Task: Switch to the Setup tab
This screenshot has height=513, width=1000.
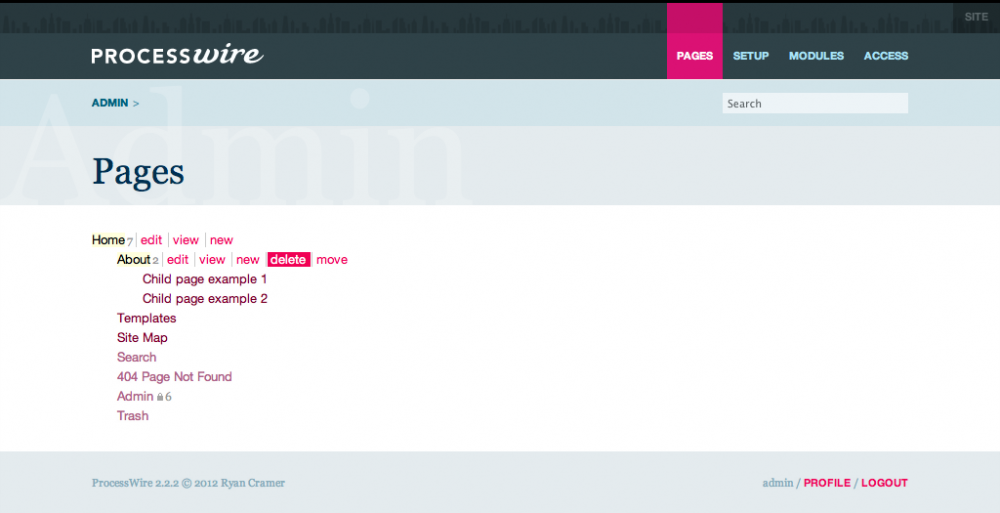Action: 750,56
